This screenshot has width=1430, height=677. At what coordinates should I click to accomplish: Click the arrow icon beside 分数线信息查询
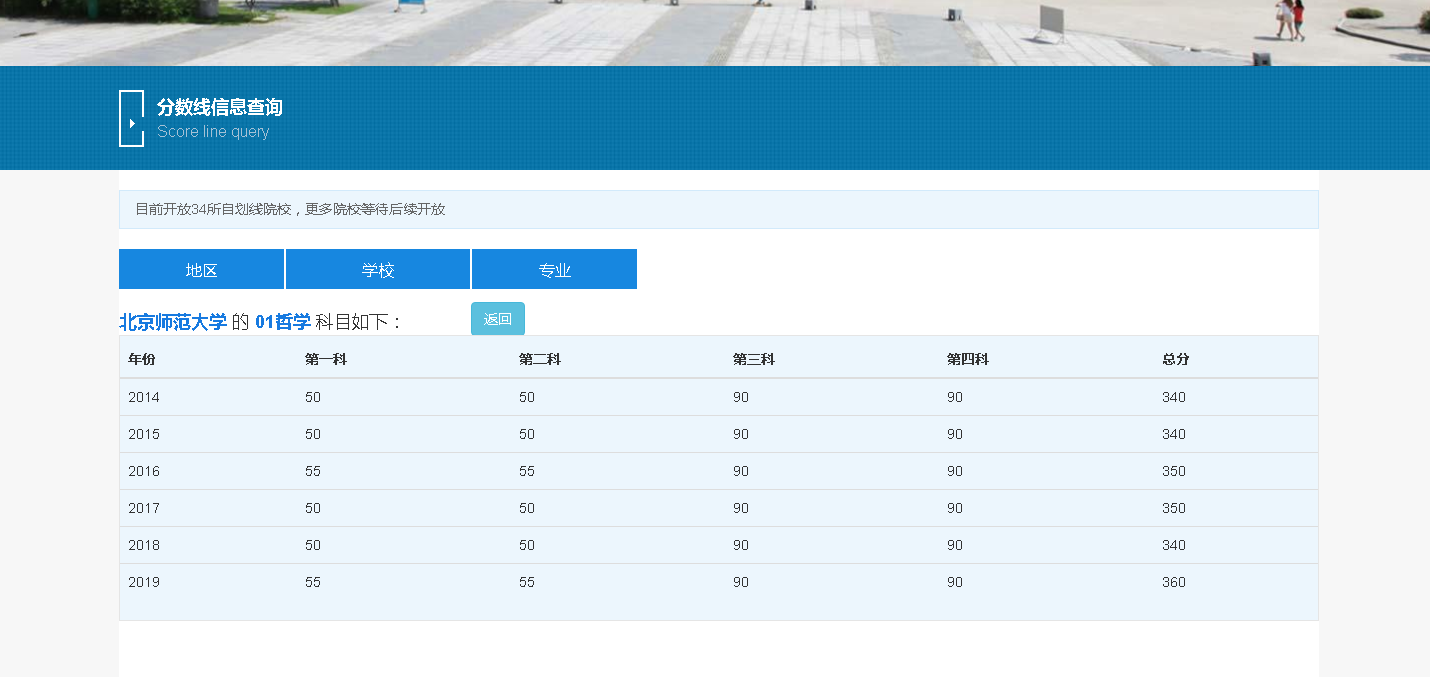click(131, 119)
